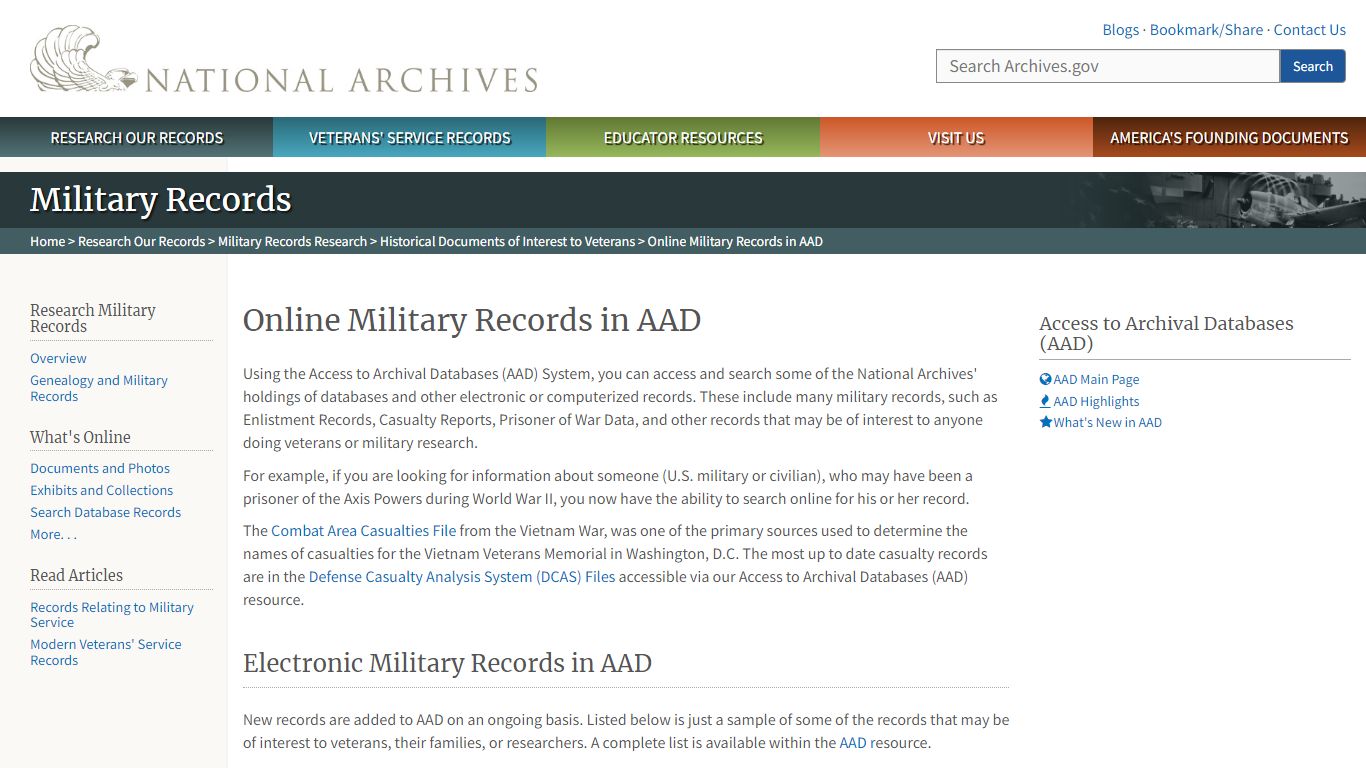
Task: Click the Access to Archival Databases (AAD) heading
Action: click(x=1166, y=333)
